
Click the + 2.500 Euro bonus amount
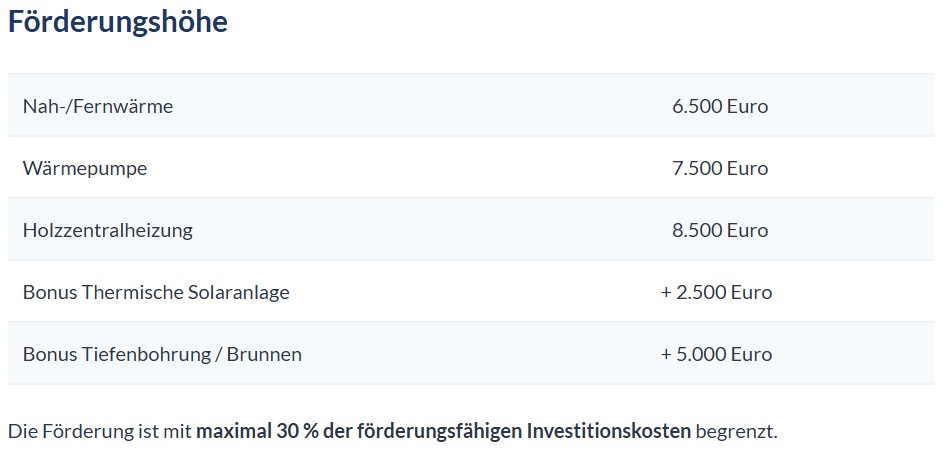point(716,292)
